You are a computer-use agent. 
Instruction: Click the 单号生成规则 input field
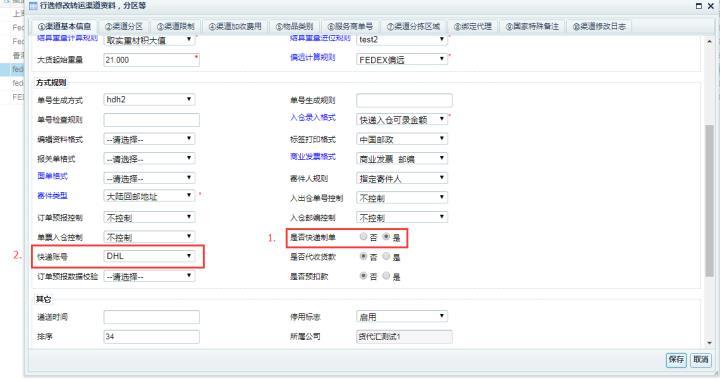click(x=404, y=100)
